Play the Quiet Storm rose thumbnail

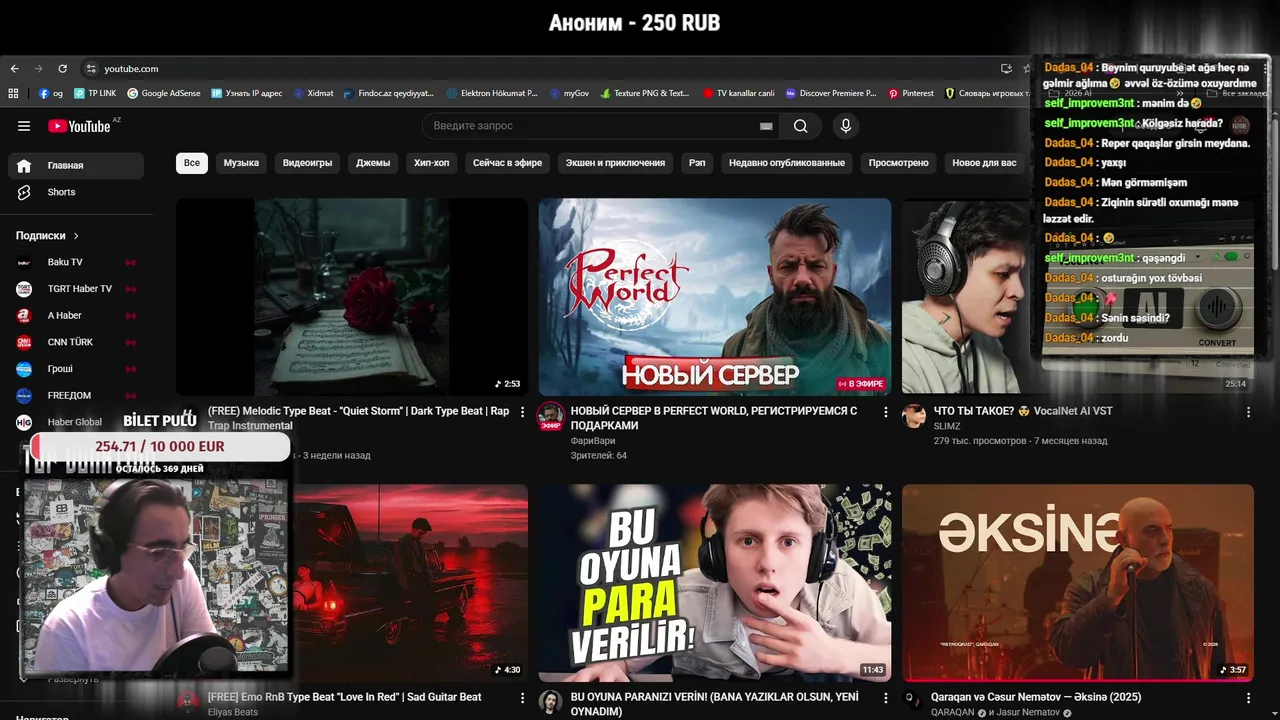352,296
